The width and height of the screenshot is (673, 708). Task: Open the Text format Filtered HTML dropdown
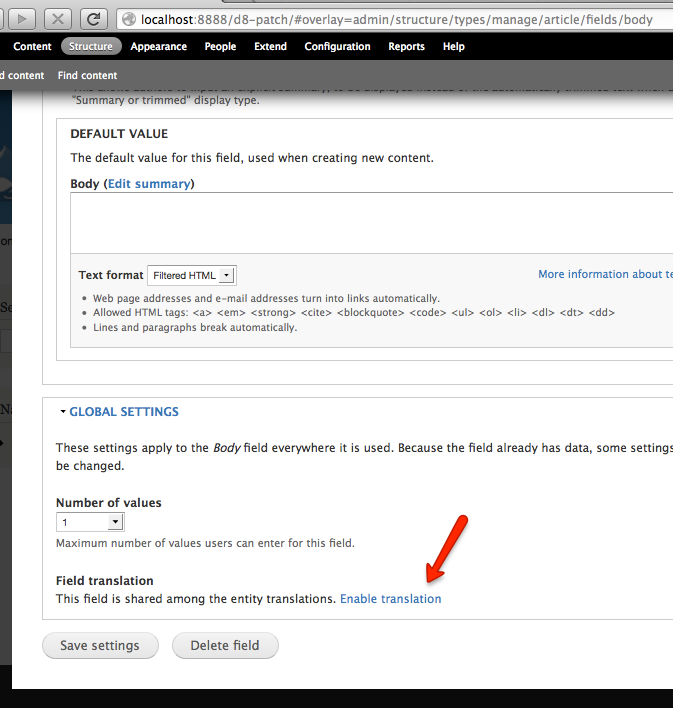pyautogui.click(x=192, y=275)
